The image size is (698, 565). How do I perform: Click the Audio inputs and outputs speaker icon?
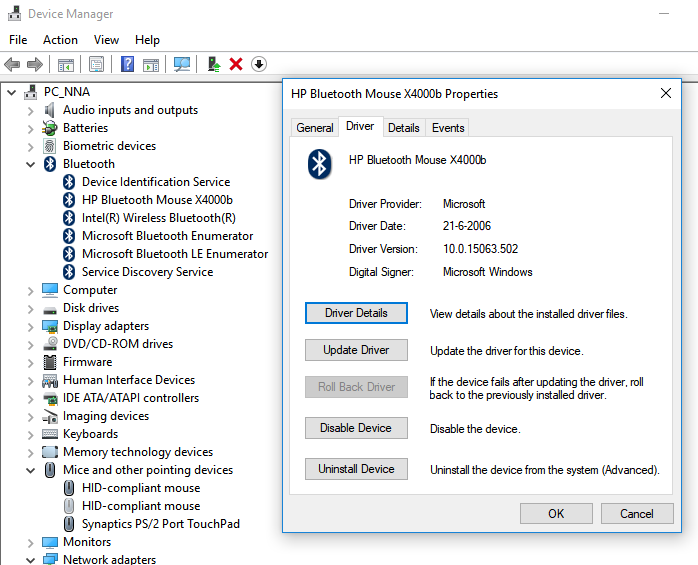click(49, 110)
